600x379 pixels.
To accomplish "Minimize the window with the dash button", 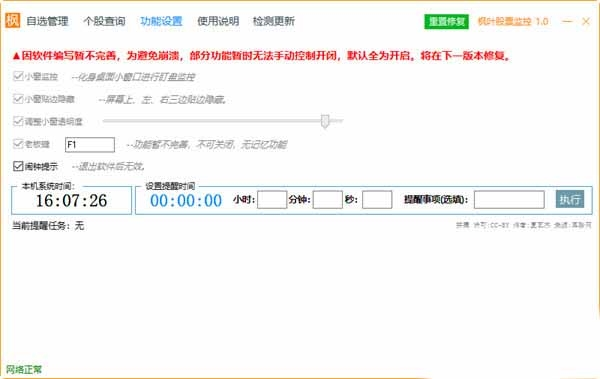I will (x=567, y=21).
